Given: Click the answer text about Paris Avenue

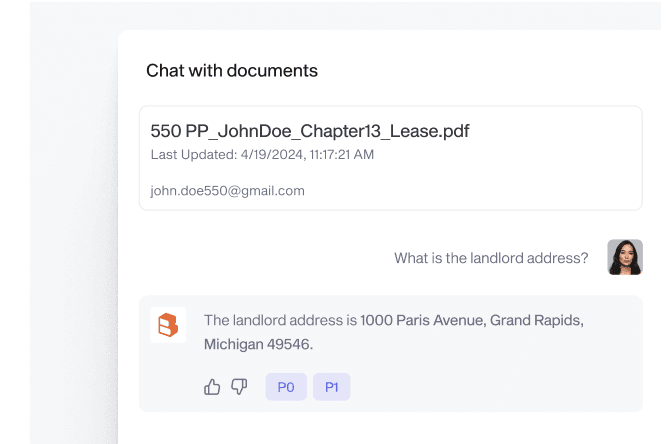Looking at the screenshot, I should pos(394,332).
